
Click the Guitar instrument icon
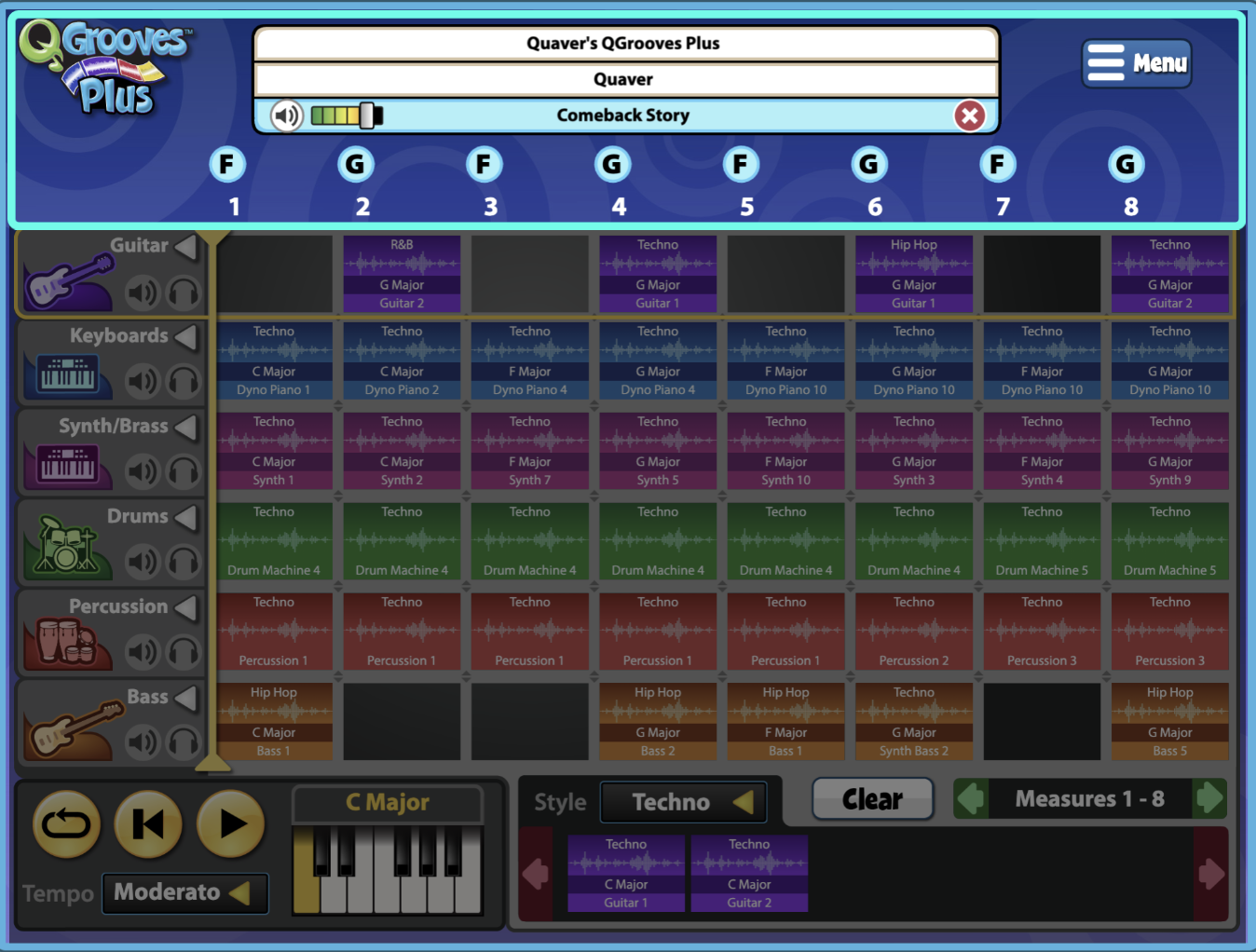(x=65, y=282)
